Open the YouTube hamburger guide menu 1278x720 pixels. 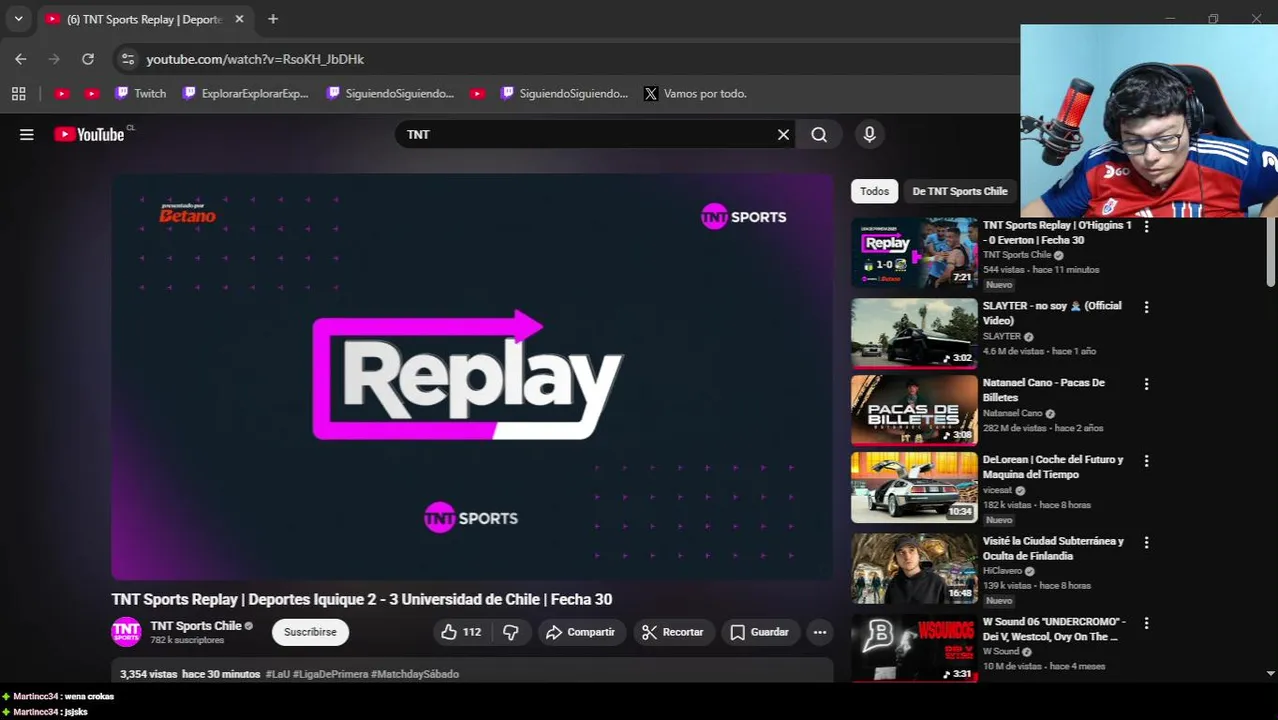coord(27,134)
